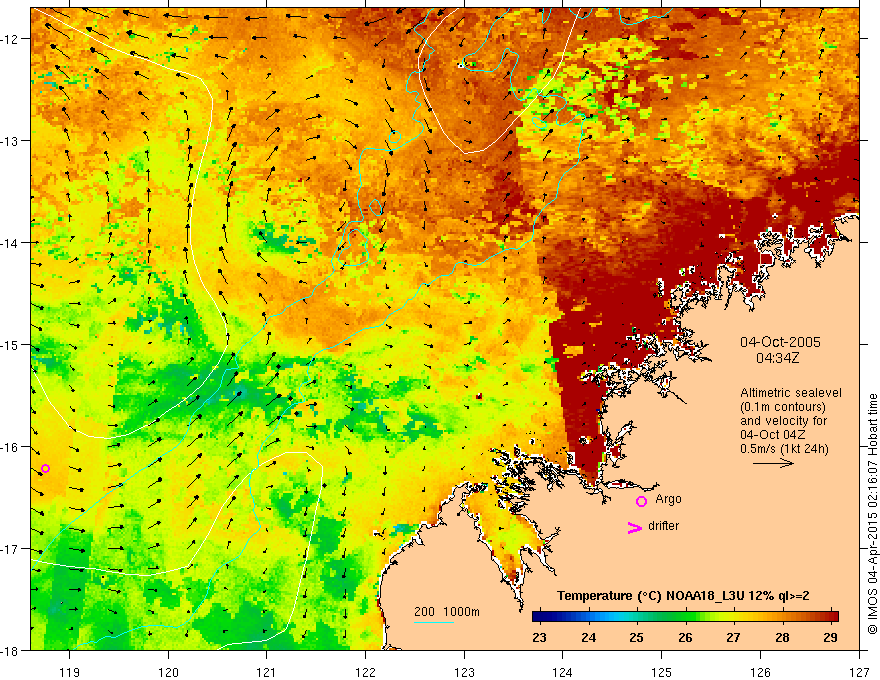Click the 'and velocity for' legend line
This screenshot has width=880, height=680.
pos(783,421)
